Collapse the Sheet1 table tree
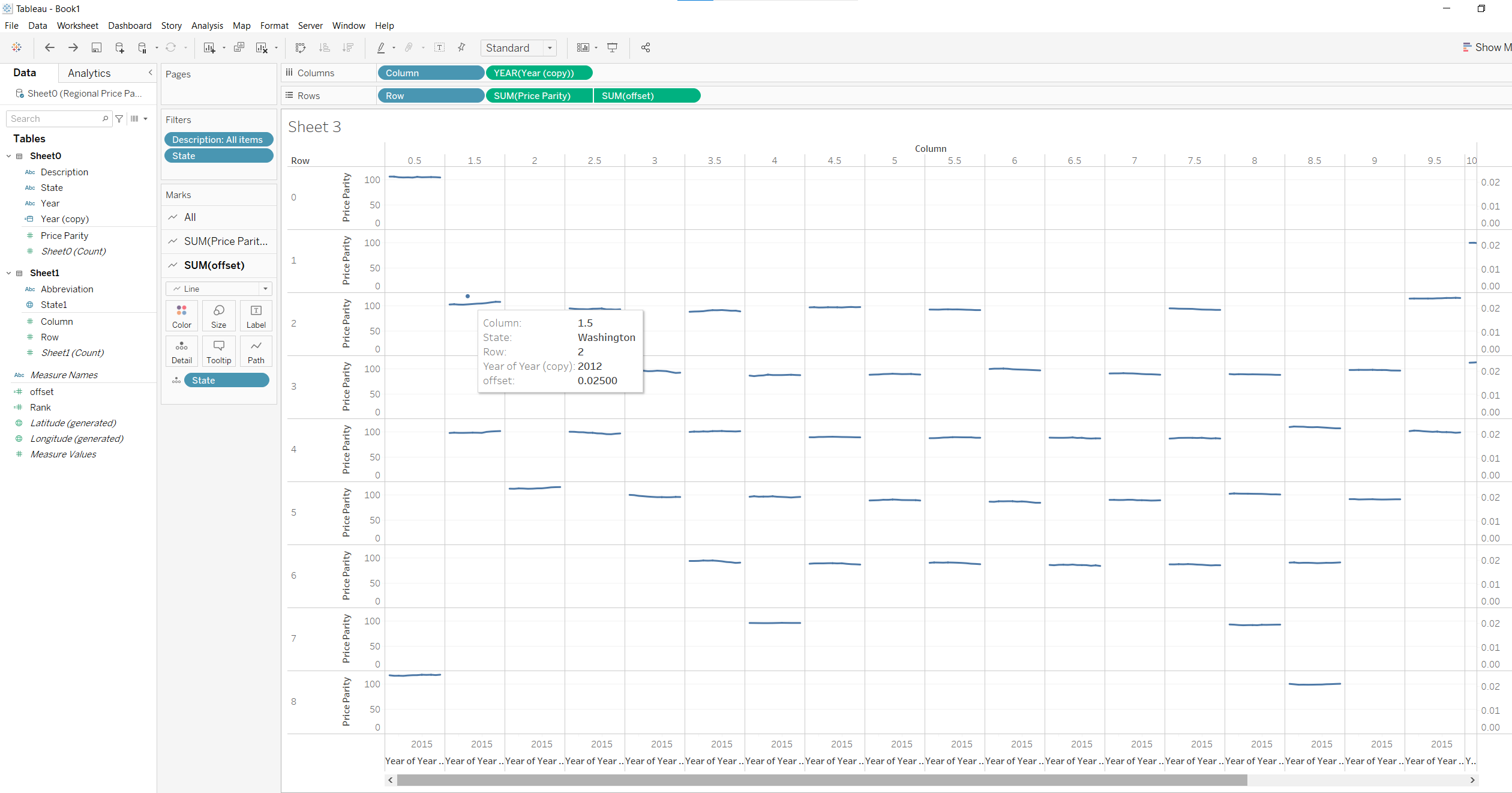Viewport: 1512px width, 793px height. pyautogui.click(x=9, y=273)
